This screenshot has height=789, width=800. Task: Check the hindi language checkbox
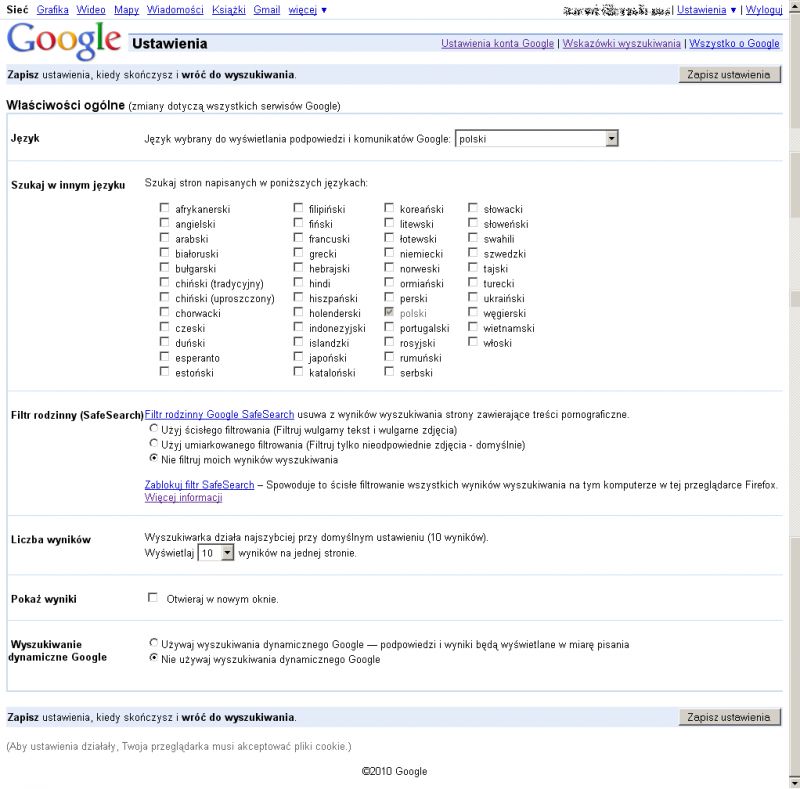click(x=298, y=282)
